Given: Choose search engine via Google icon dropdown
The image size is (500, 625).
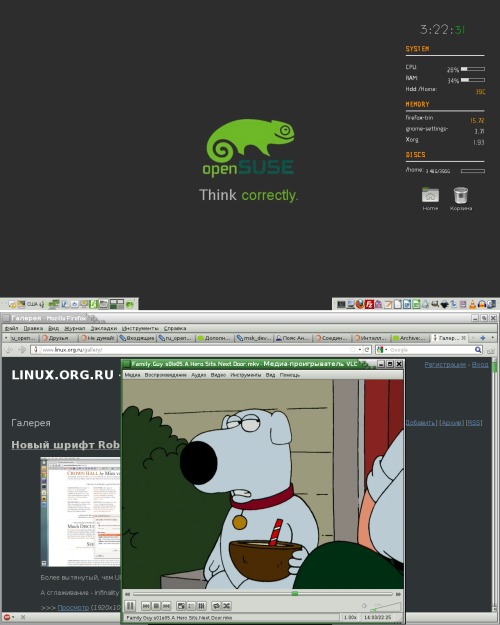Looking at the screenshot, I should click(382, 350).
